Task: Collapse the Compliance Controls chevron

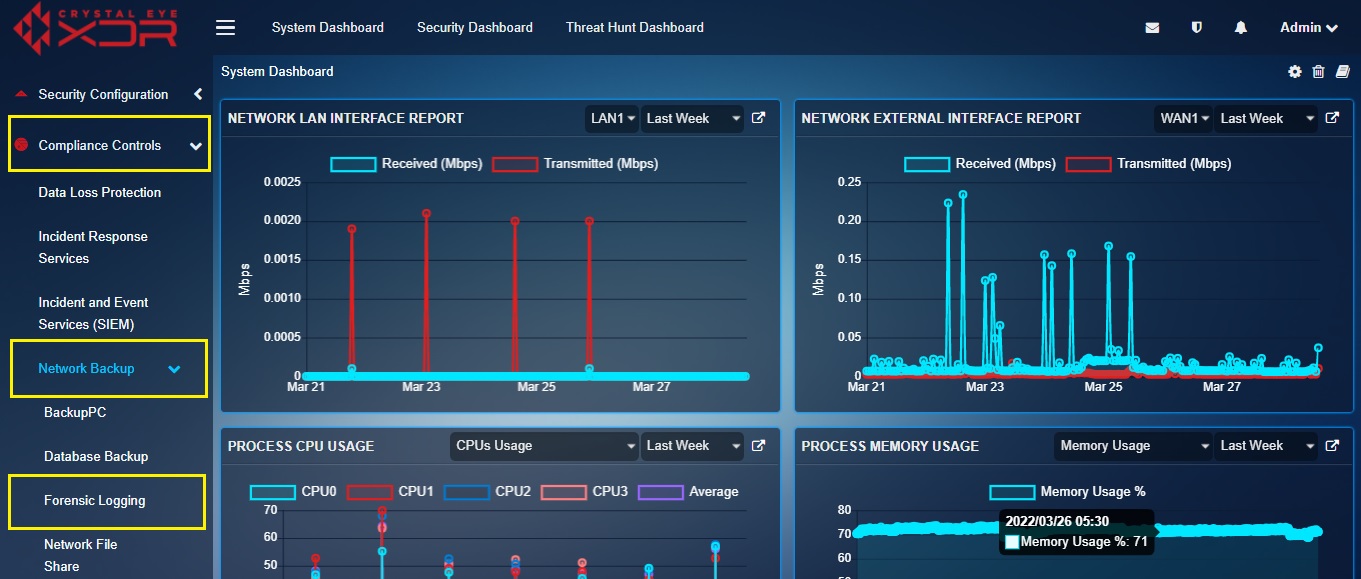Action: (x=195, y=146)
